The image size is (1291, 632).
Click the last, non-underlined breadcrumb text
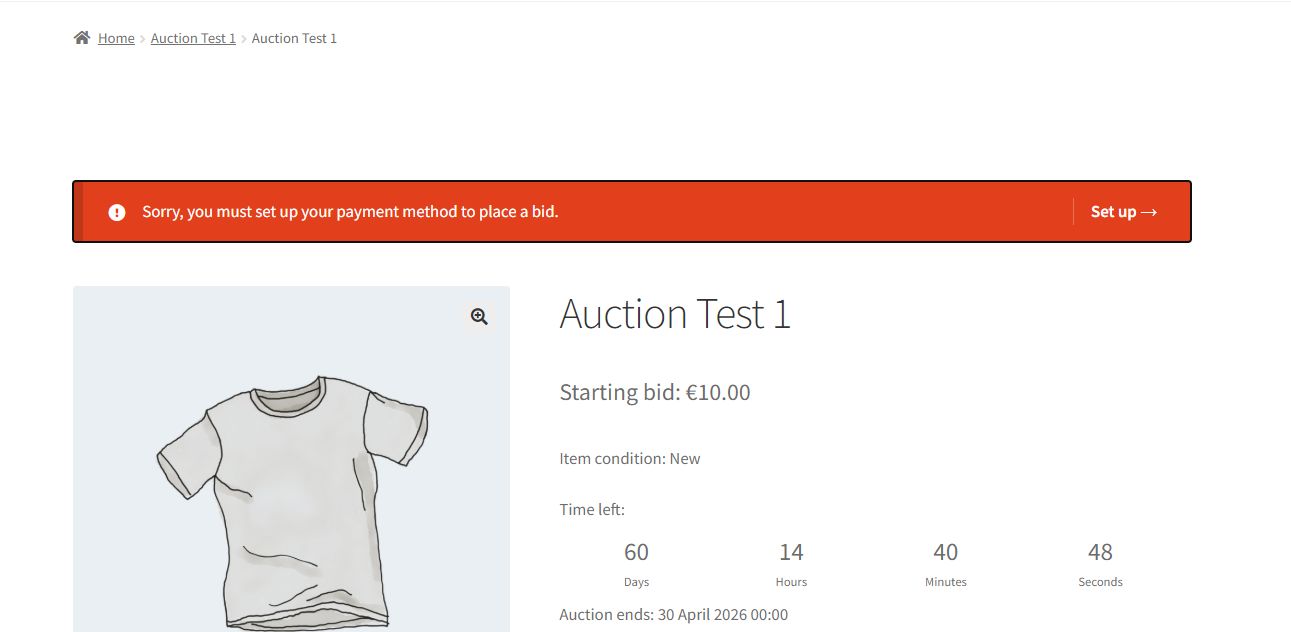pos(294,38)
